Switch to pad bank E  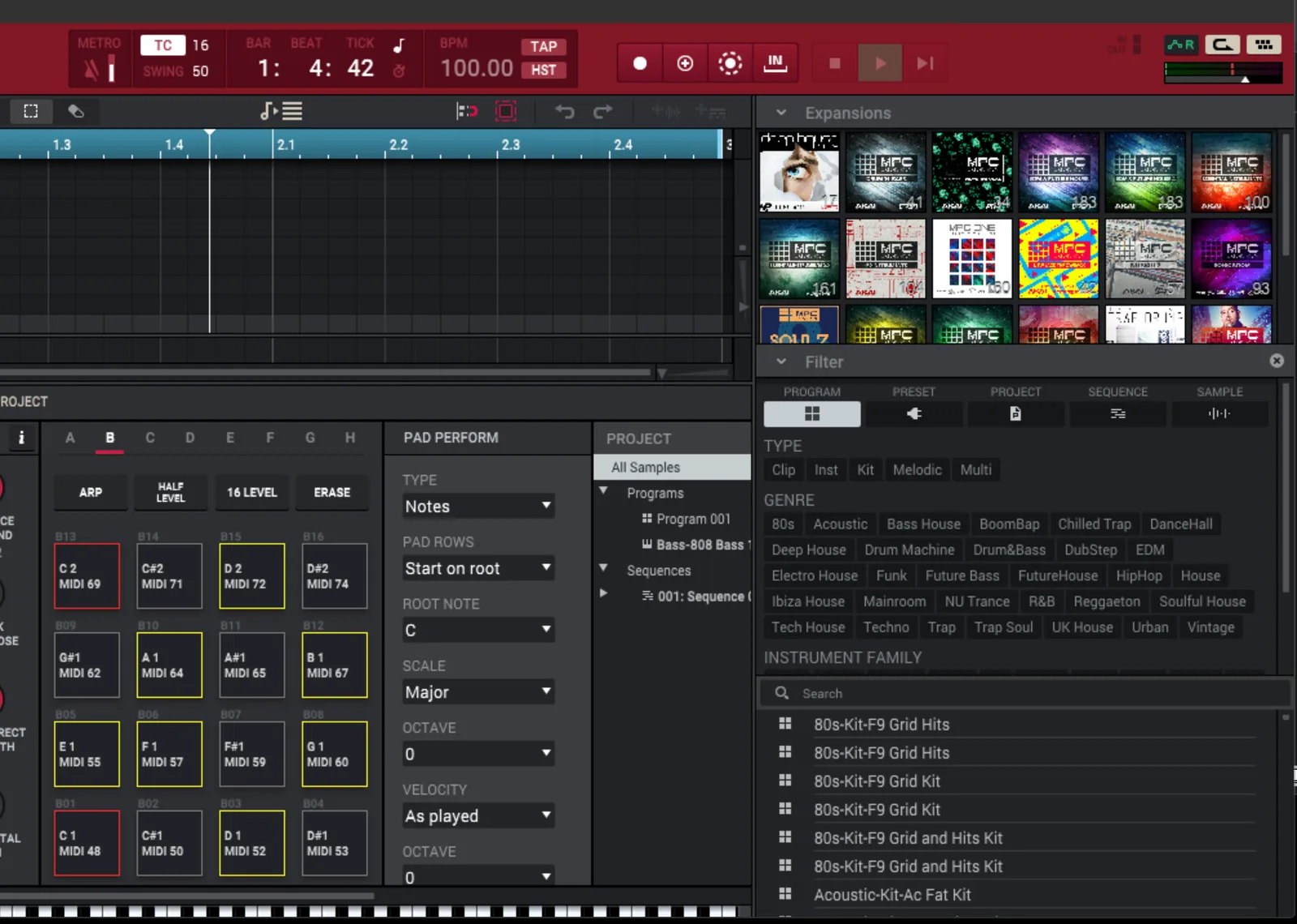(230, 438)
